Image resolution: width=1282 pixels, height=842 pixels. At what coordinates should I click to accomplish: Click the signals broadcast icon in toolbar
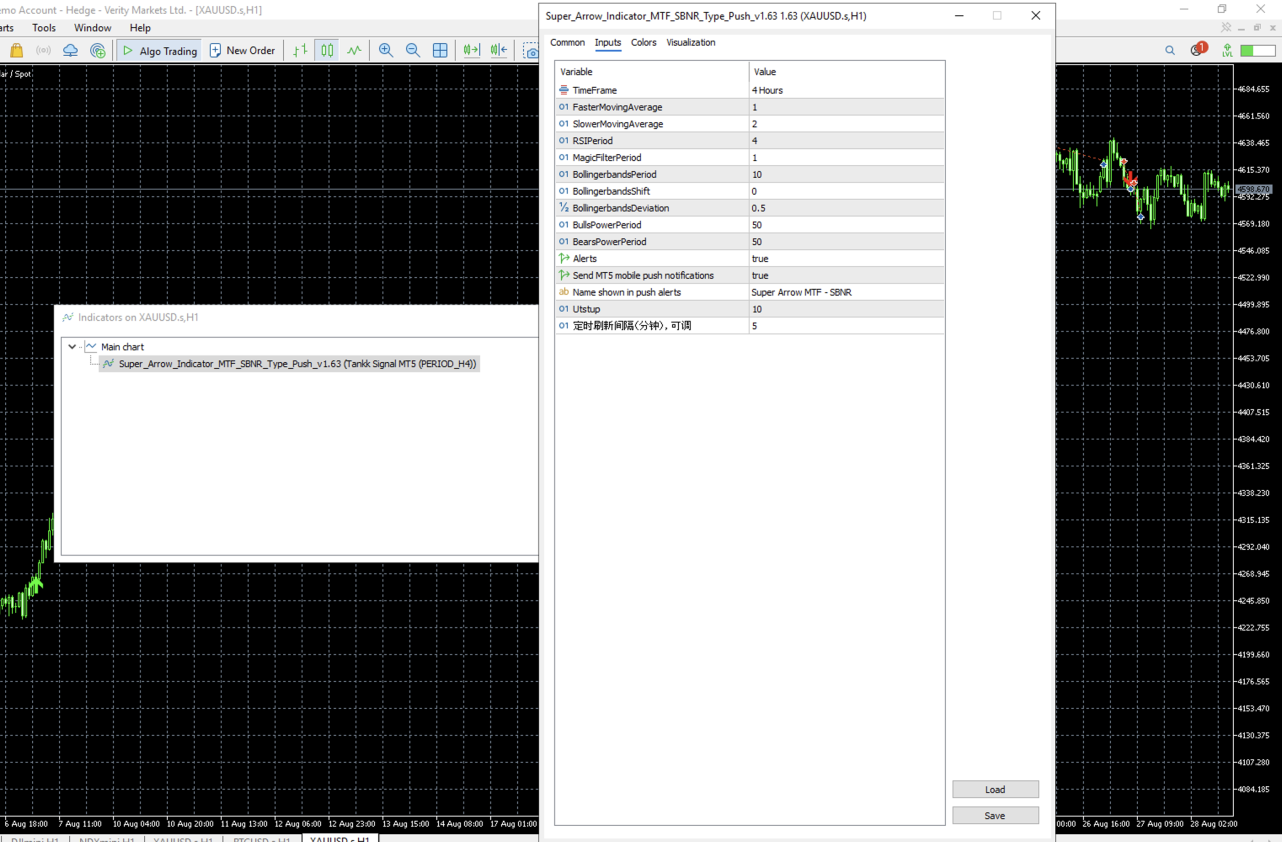(x=43, y=50)
